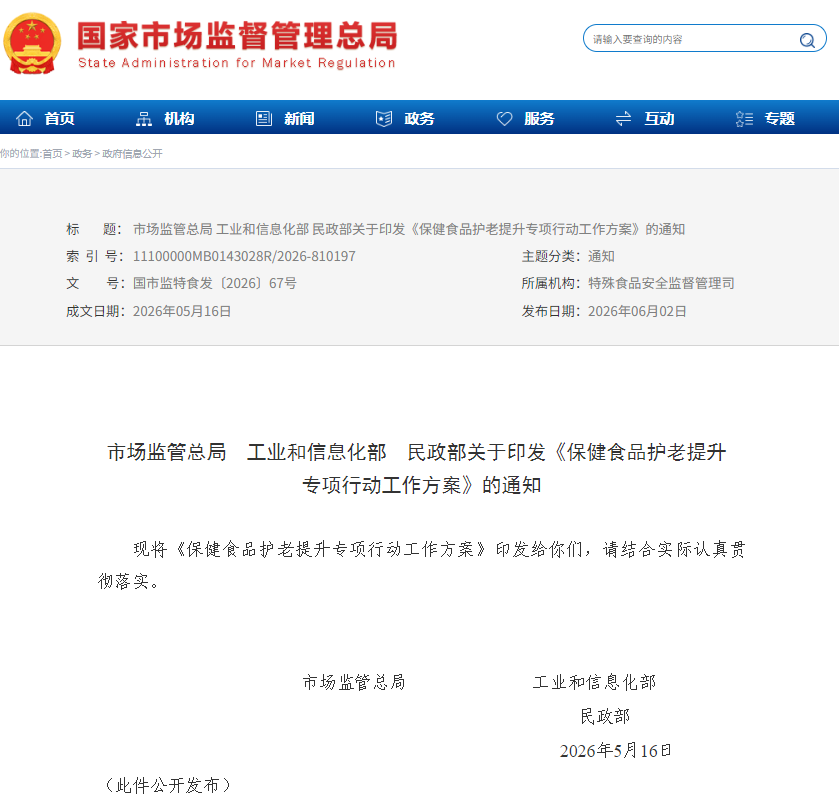Click the newspaper icon beside 新闻

click(x=264, y=118)
